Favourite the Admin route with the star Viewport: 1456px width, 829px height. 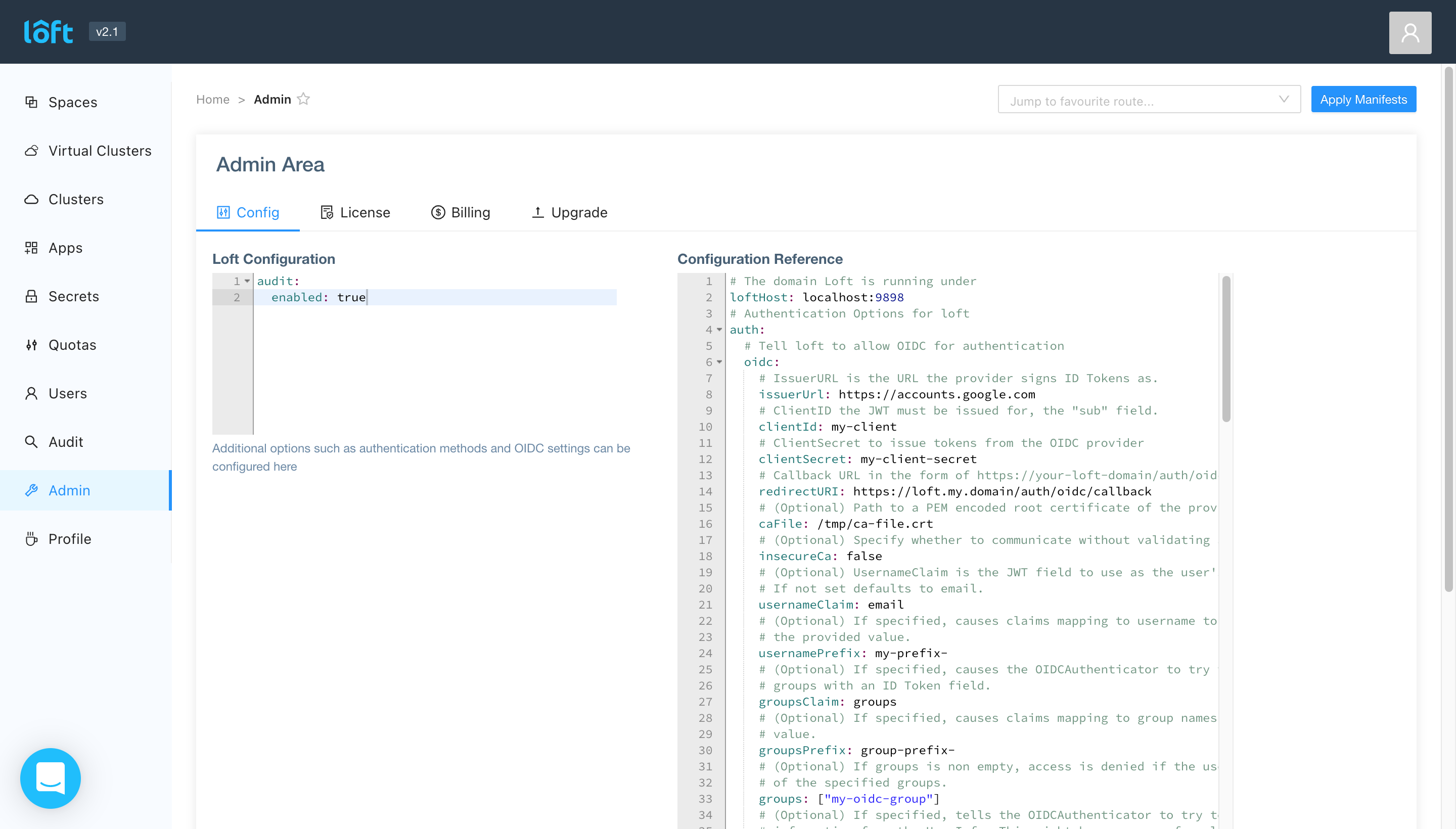point(303,99)
